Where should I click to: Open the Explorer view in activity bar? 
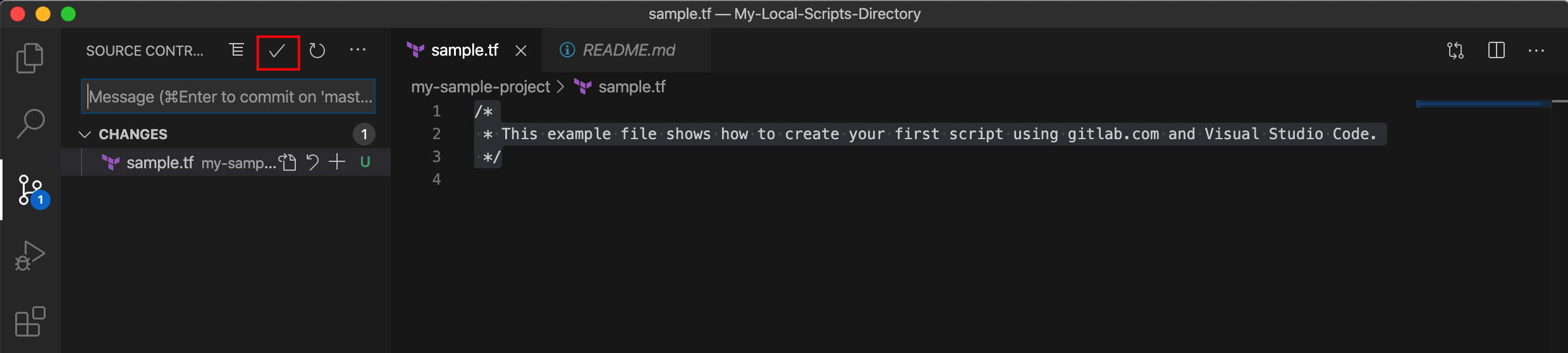pyautogui.click(x=30, y=58)
